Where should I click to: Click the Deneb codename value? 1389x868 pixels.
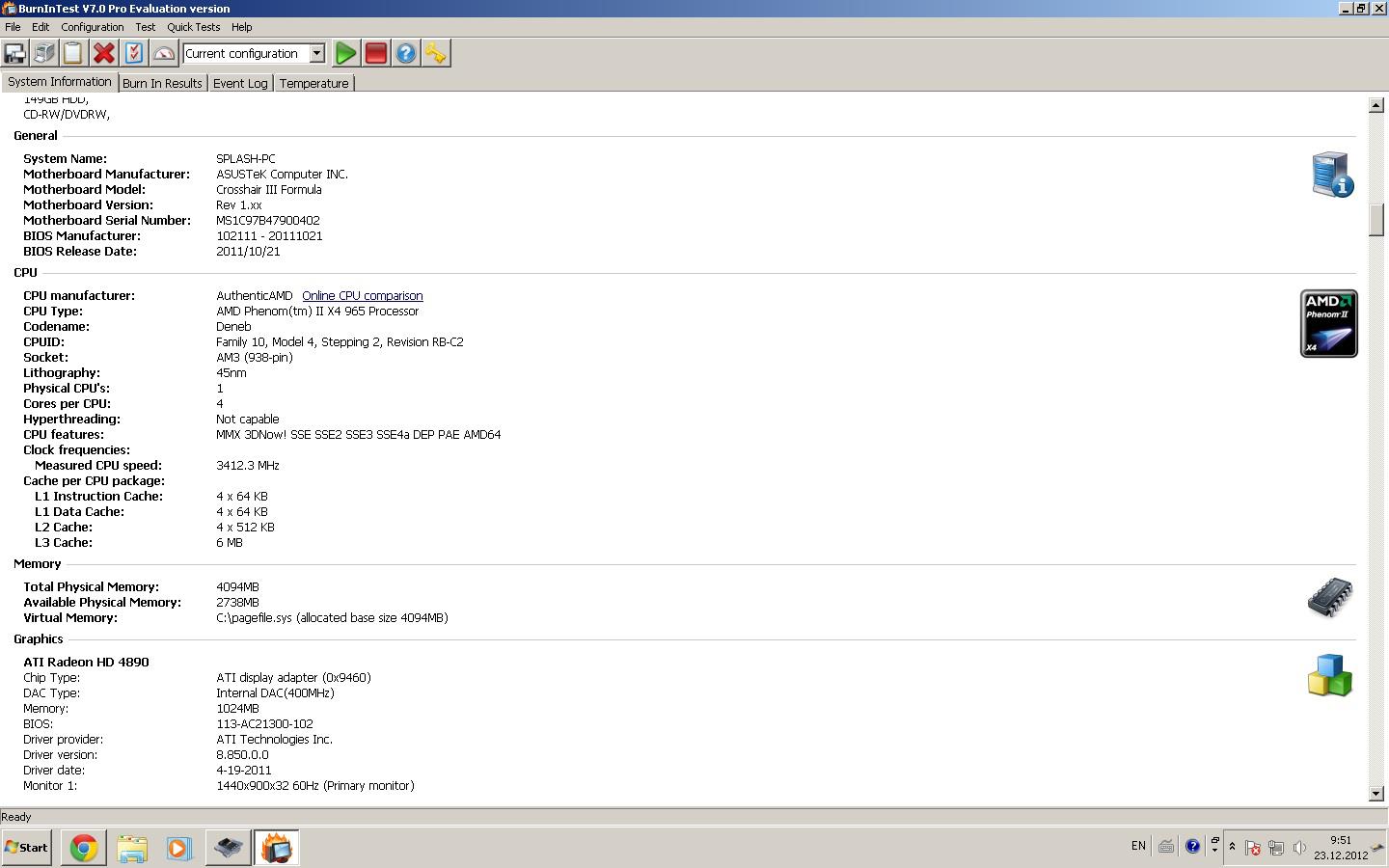pyautogui.click(x=233, y=327)
